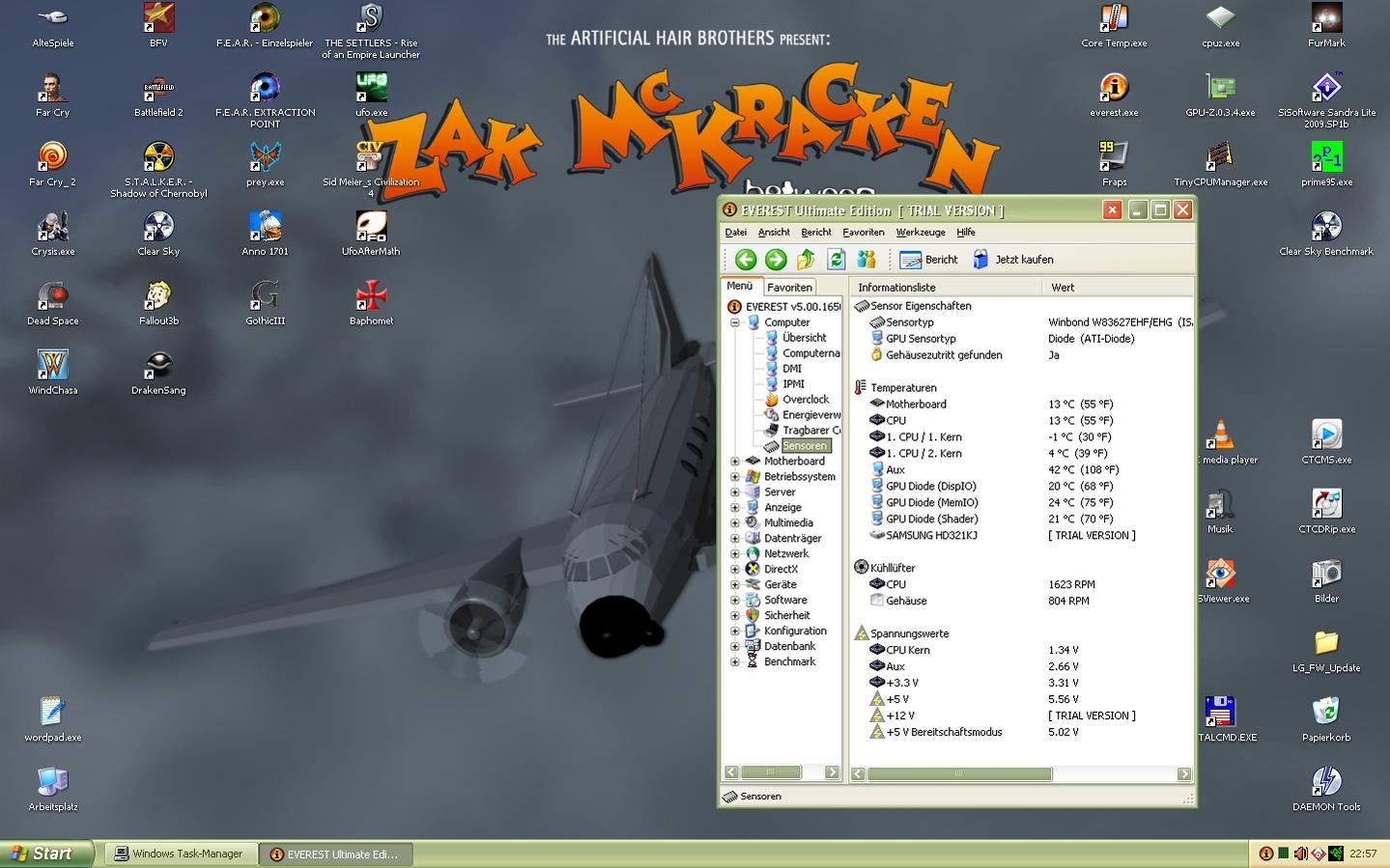Expand the Multimedia tree node
Image resolution: width=1390 pixels, height=868 pixels.
[x=735, y=523]
